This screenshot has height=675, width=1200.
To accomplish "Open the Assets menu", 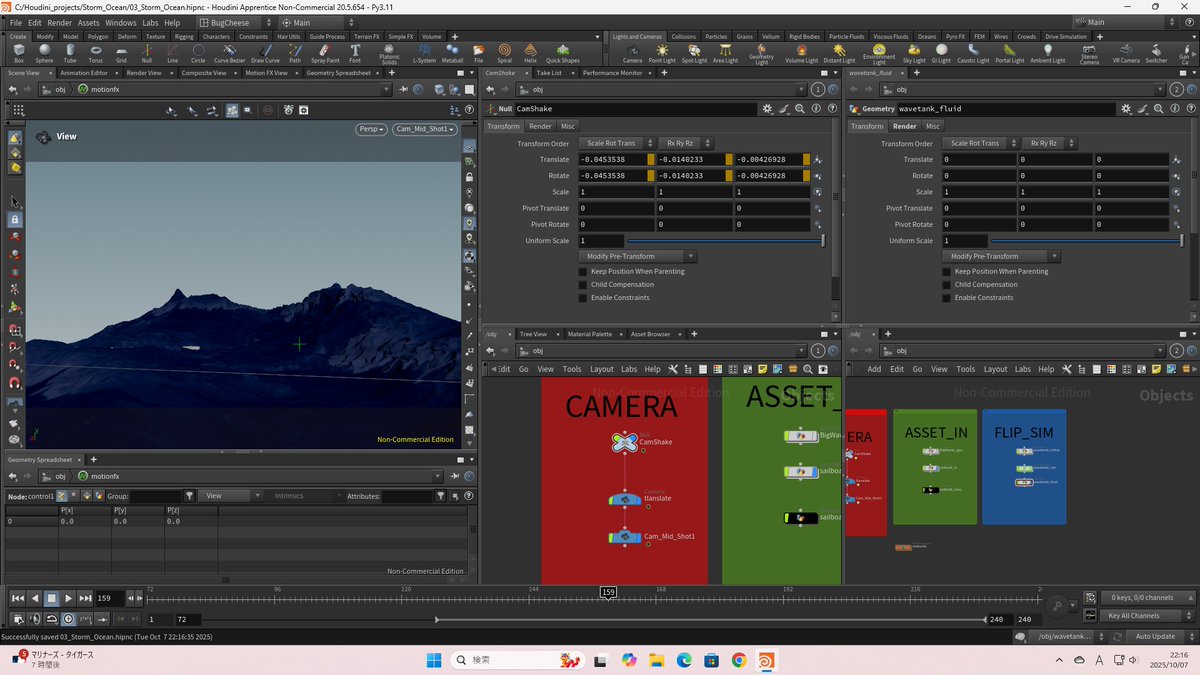I will click(x=89, y=22).
